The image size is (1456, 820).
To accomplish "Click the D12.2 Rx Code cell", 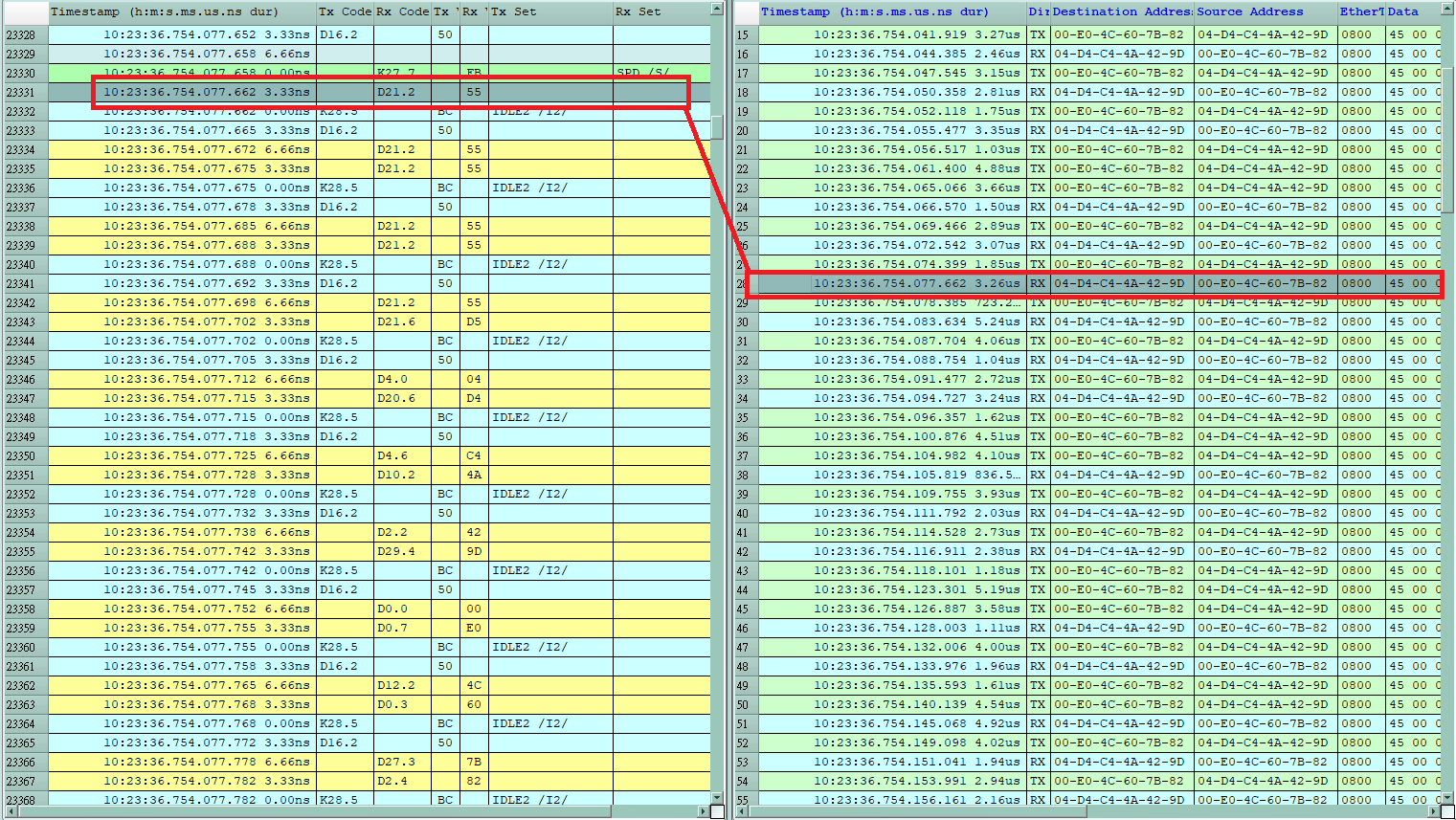I will tap(402, 685).
